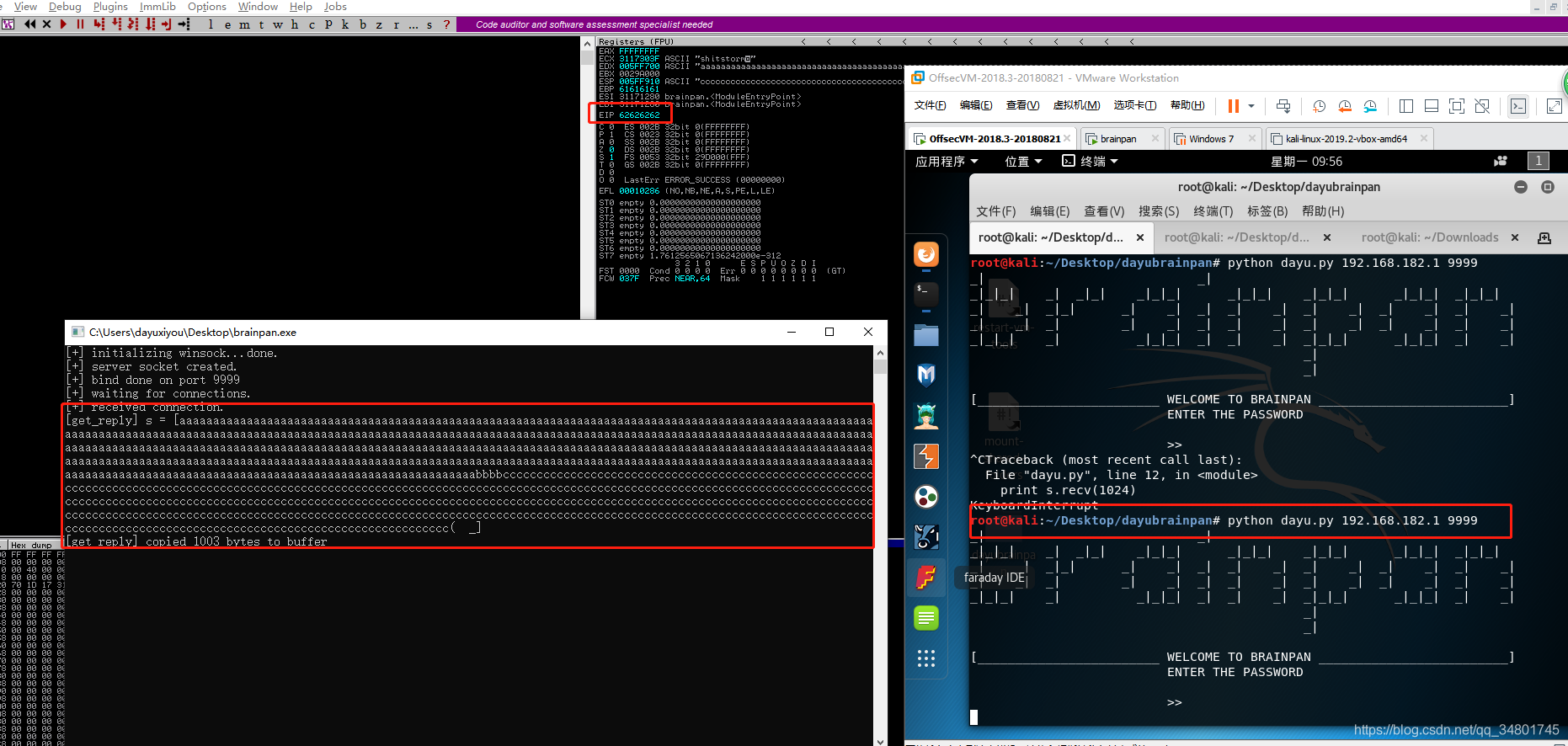Click the Go to address arrow icon
The width and height of the screenshot is (1568, 746).
(x=184, y=24)
